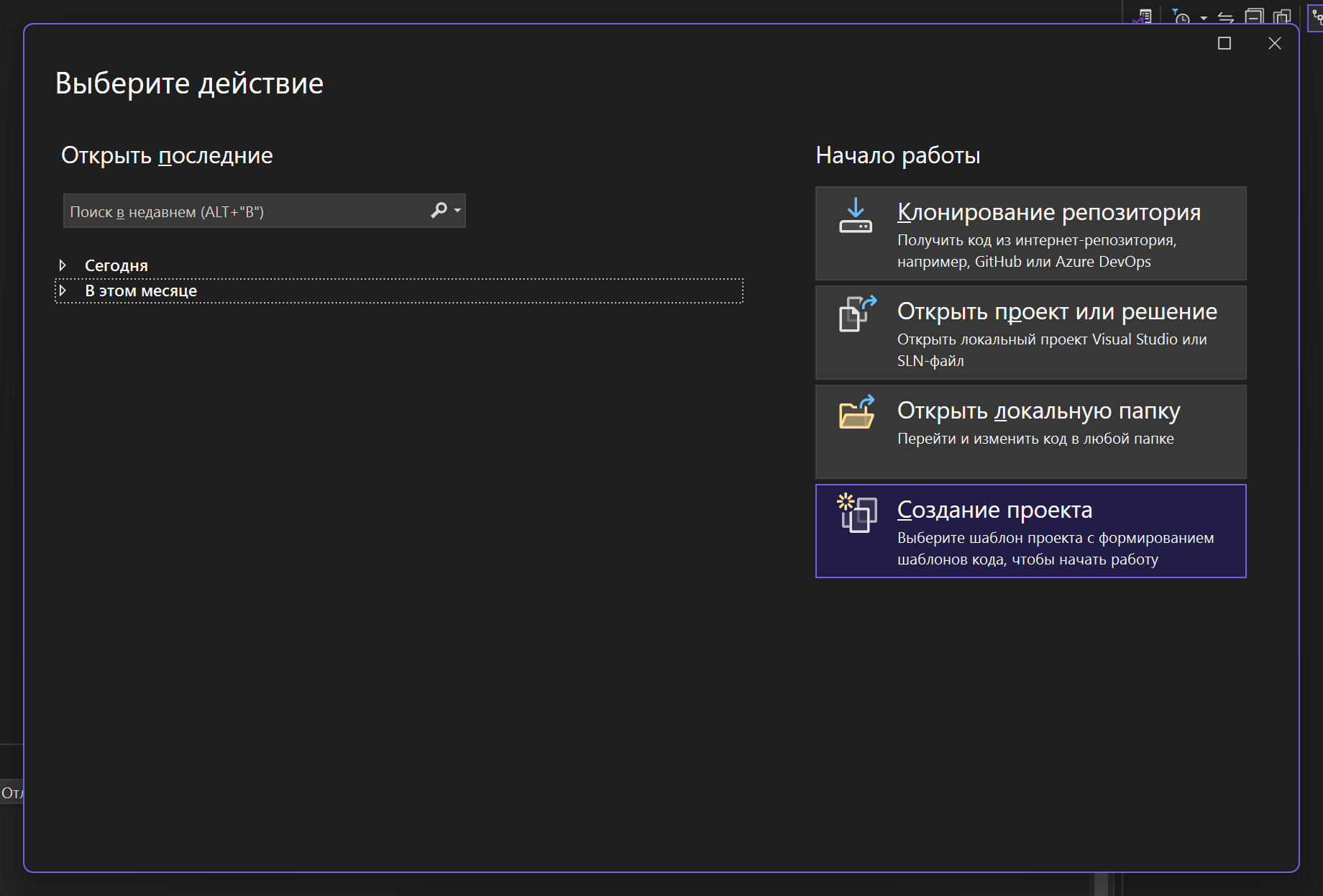Click the 'Открыть последние' heading
Viewport: 1323px width, 896px height.
click(167, 155)
